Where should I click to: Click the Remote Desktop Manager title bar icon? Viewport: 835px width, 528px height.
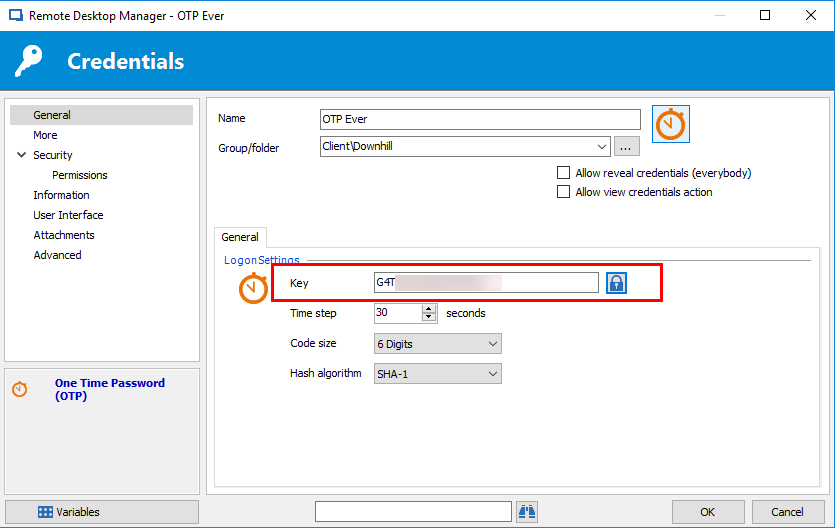point(16,15)
